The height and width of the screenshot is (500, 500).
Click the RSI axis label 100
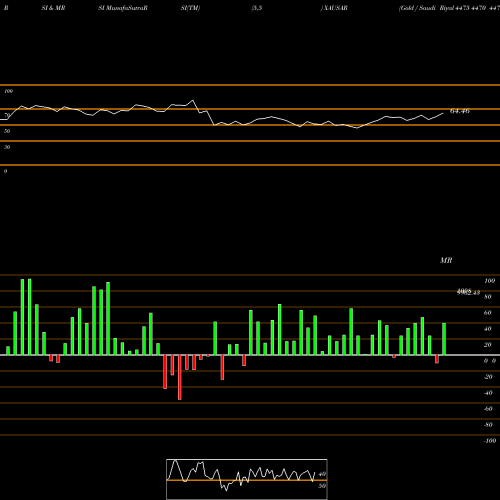coord(8,91)
